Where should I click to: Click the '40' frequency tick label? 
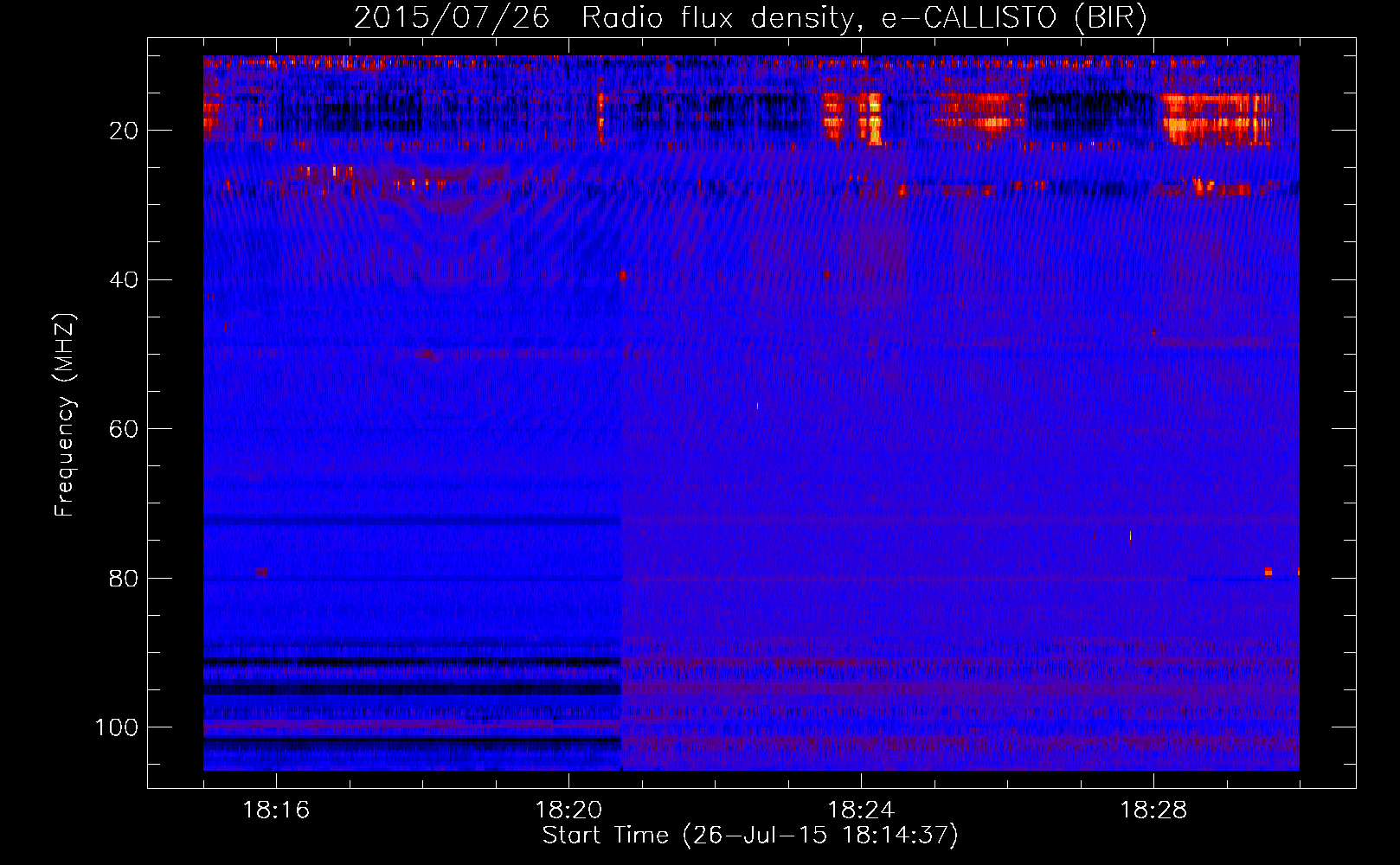tap(124, 280)
